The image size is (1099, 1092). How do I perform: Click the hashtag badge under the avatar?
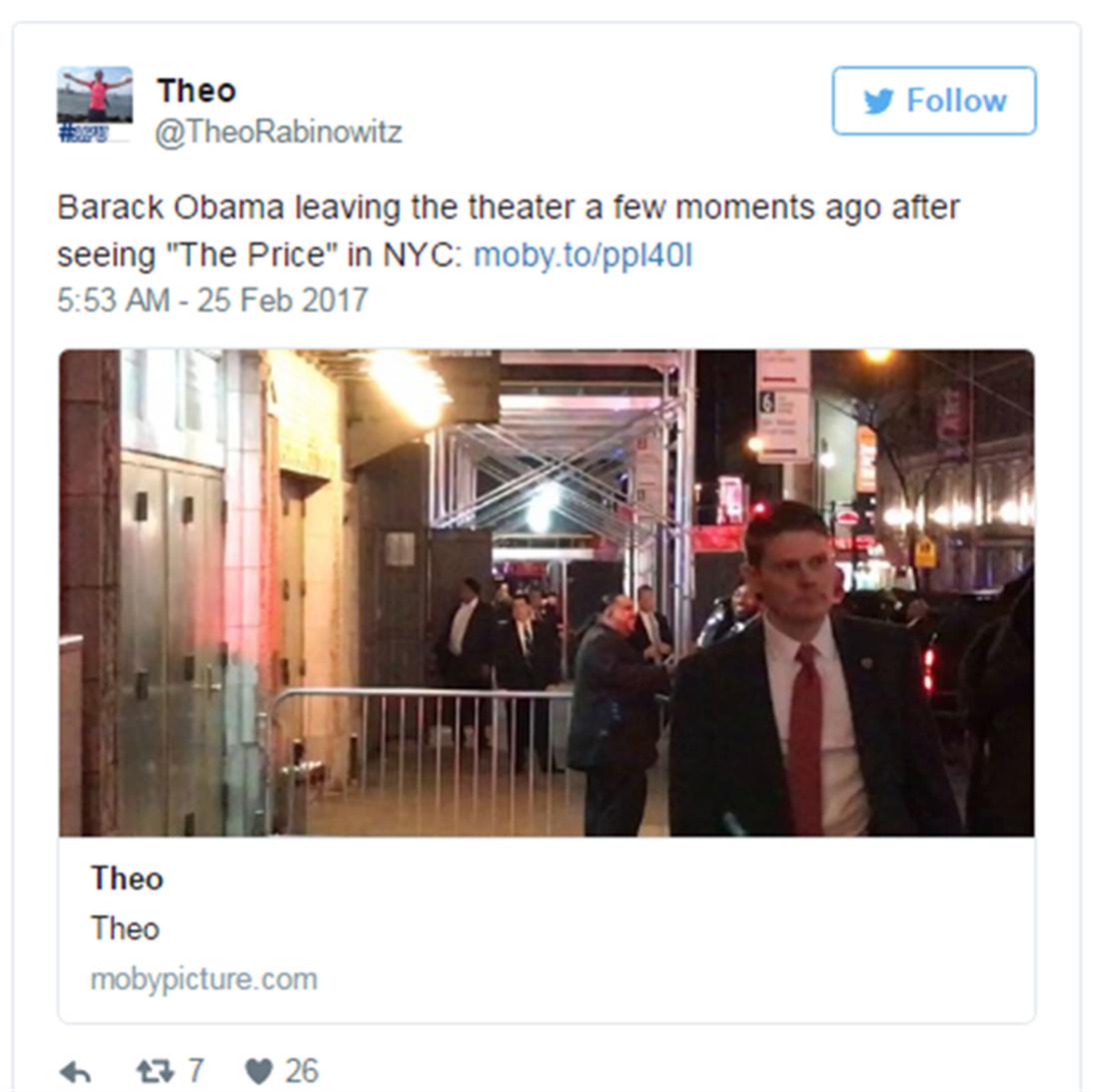tap(84, 133)
